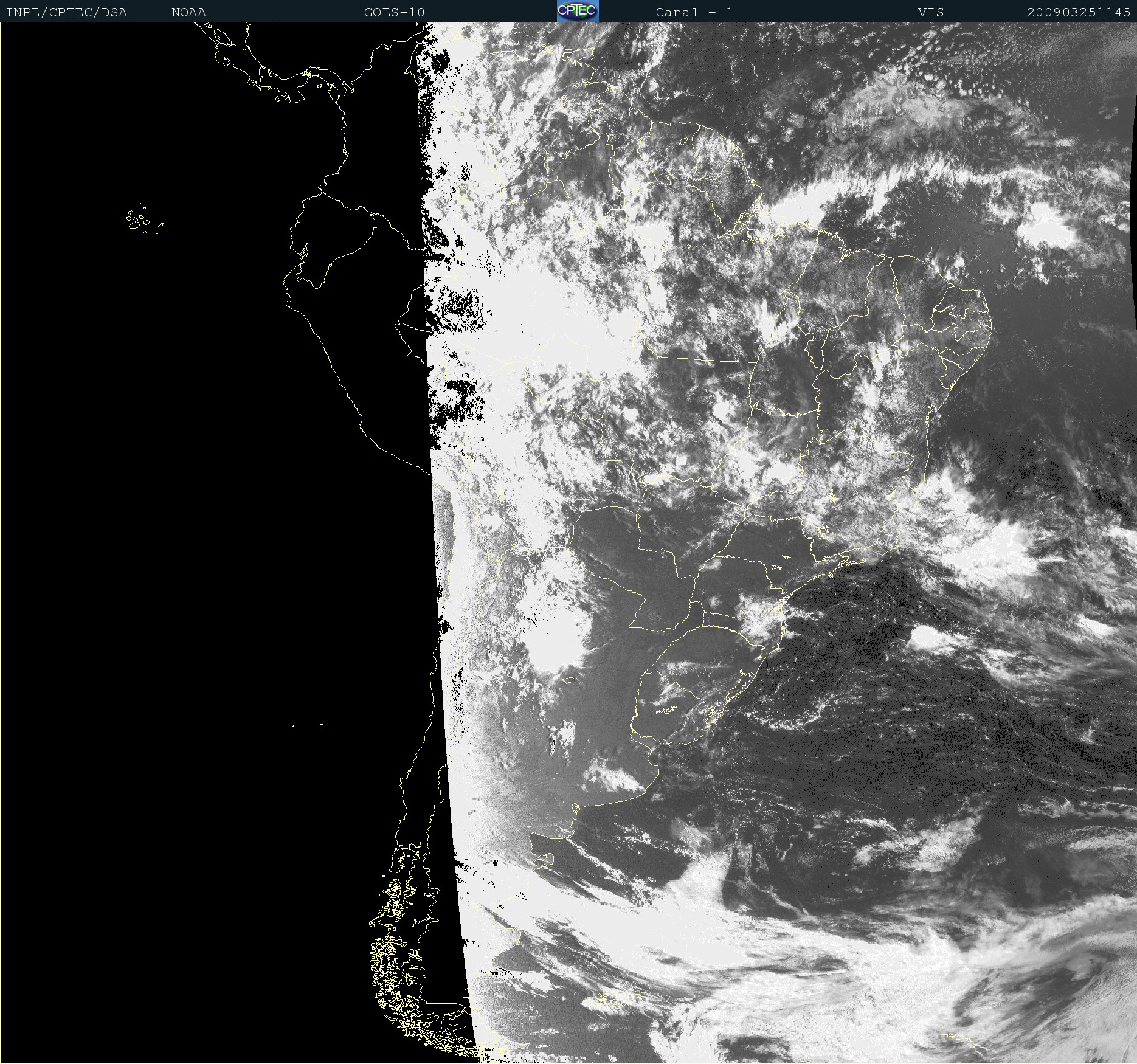Click the VIS label in the header
This screenshot has height=1064, width=1137.
pyautogui.click(x=931, y=12)
